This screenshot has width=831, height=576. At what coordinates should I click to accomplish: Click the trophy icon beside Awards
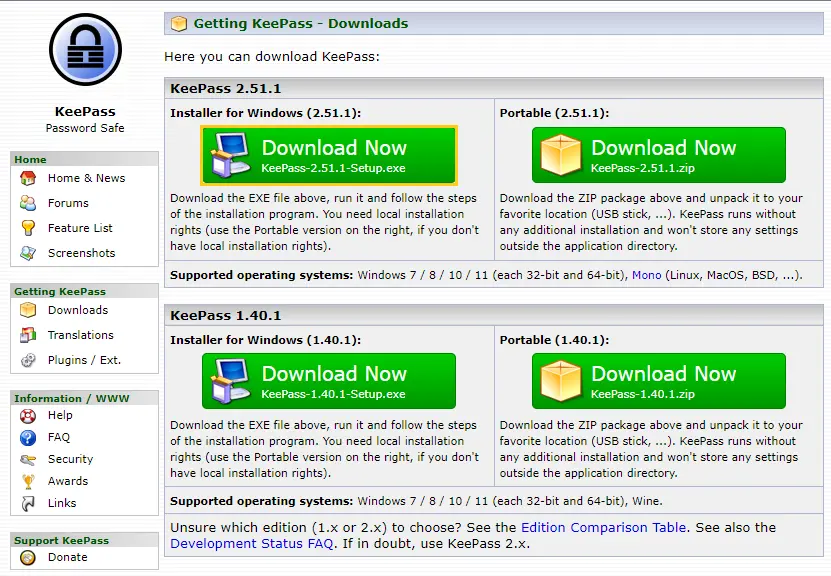pos(28,481)
